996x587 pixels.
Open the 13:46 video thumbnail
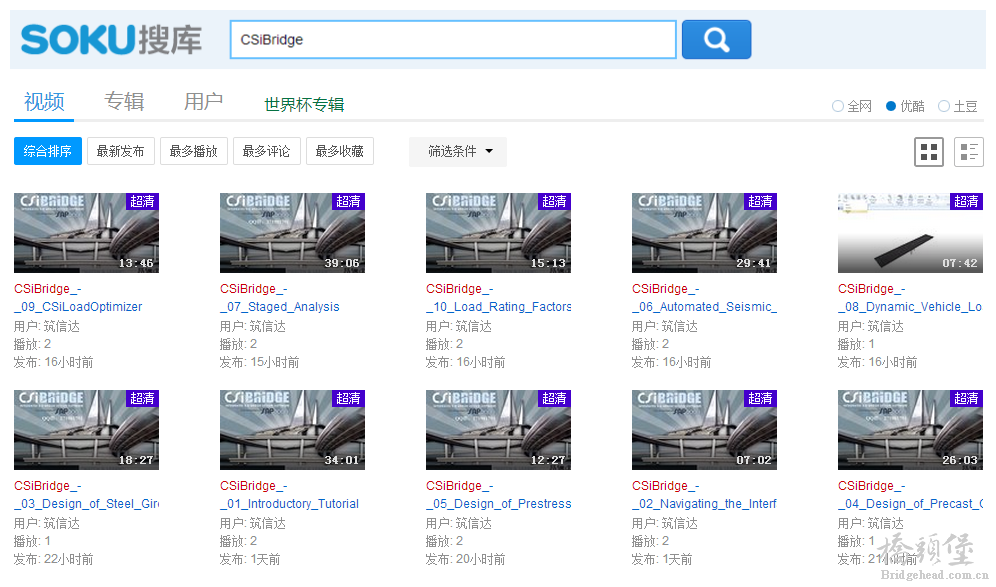86,233
